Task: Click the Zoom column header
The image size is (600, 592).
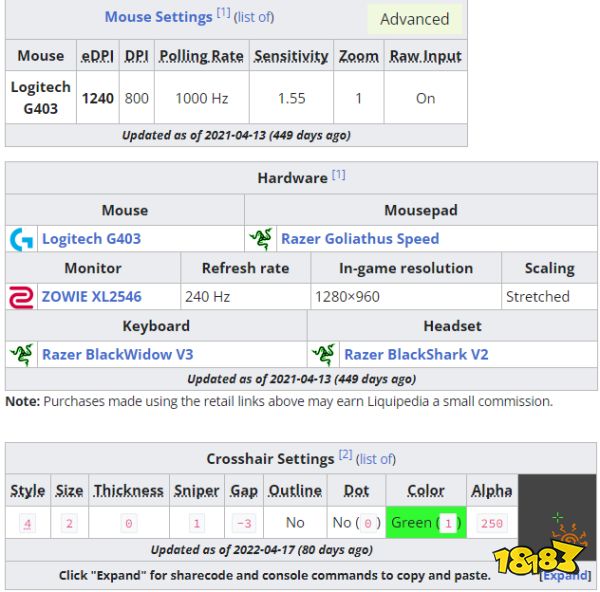Action: click(359, 56)
